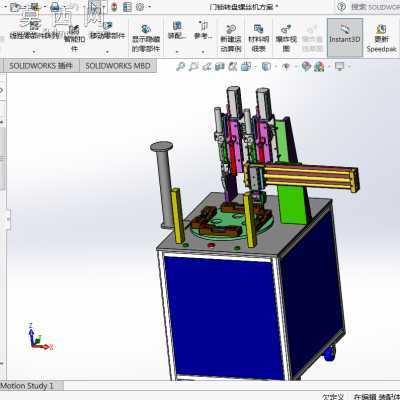400x400 pixels.
Task: Open File Properties icon next to traffic light
Action: (127, 7)
